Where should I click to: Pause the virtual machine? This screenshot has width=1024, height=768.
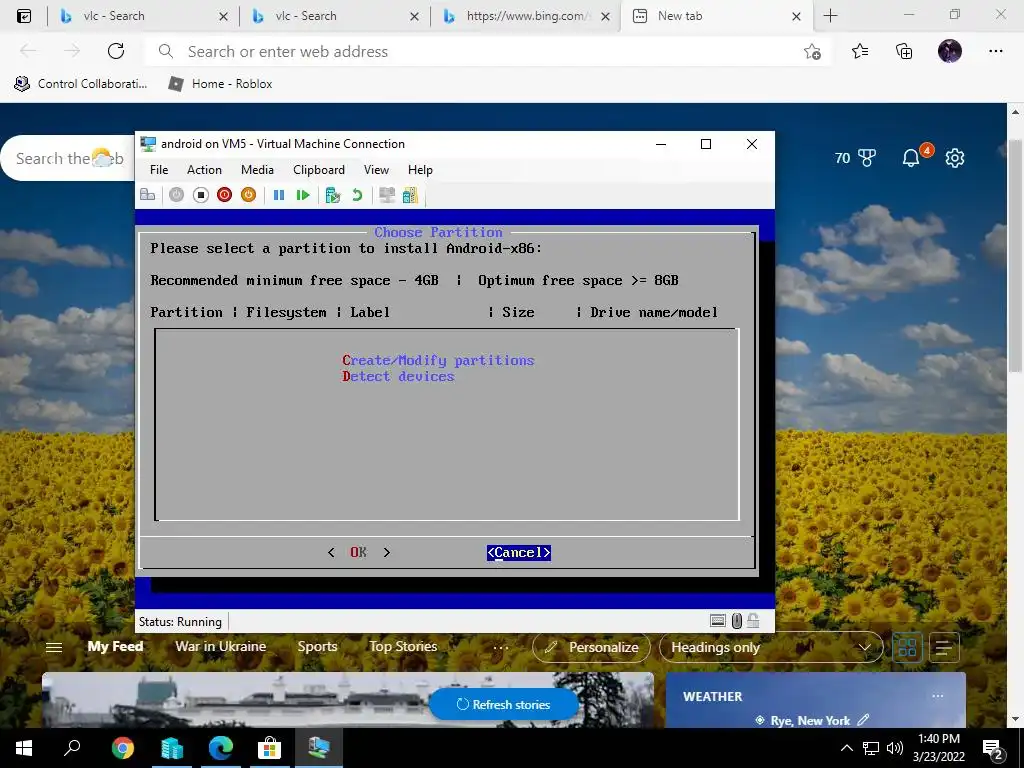click(279, 195)
